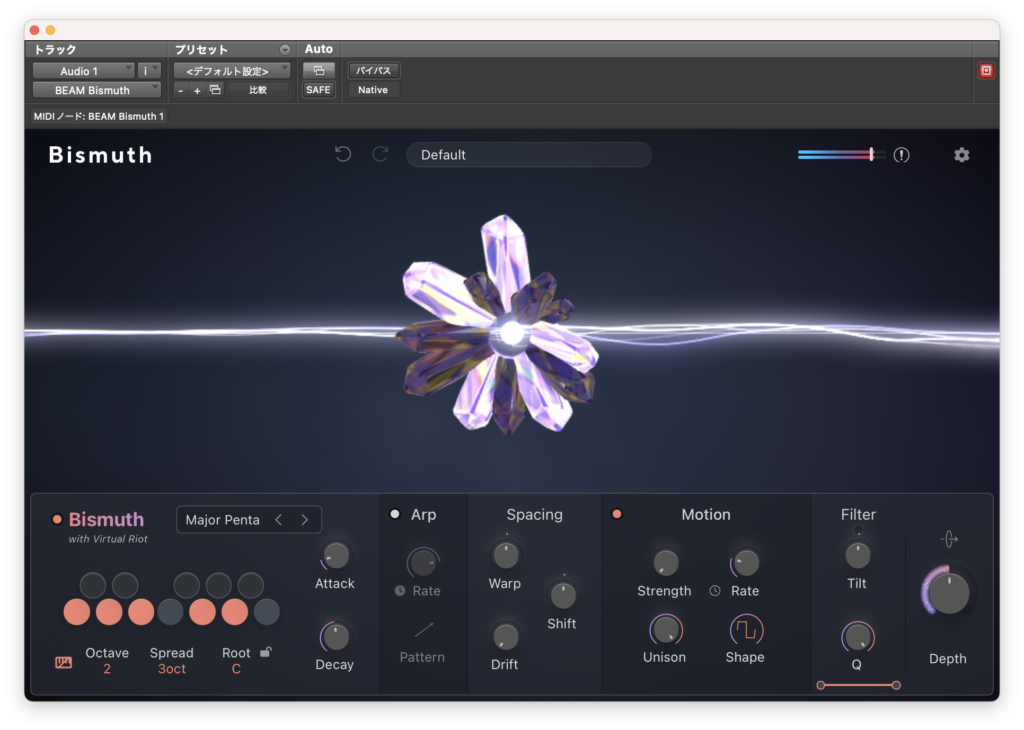Click the Decay knob
Screen dimensions: 1024x730
pyautogui.click(x=335, y=637)
